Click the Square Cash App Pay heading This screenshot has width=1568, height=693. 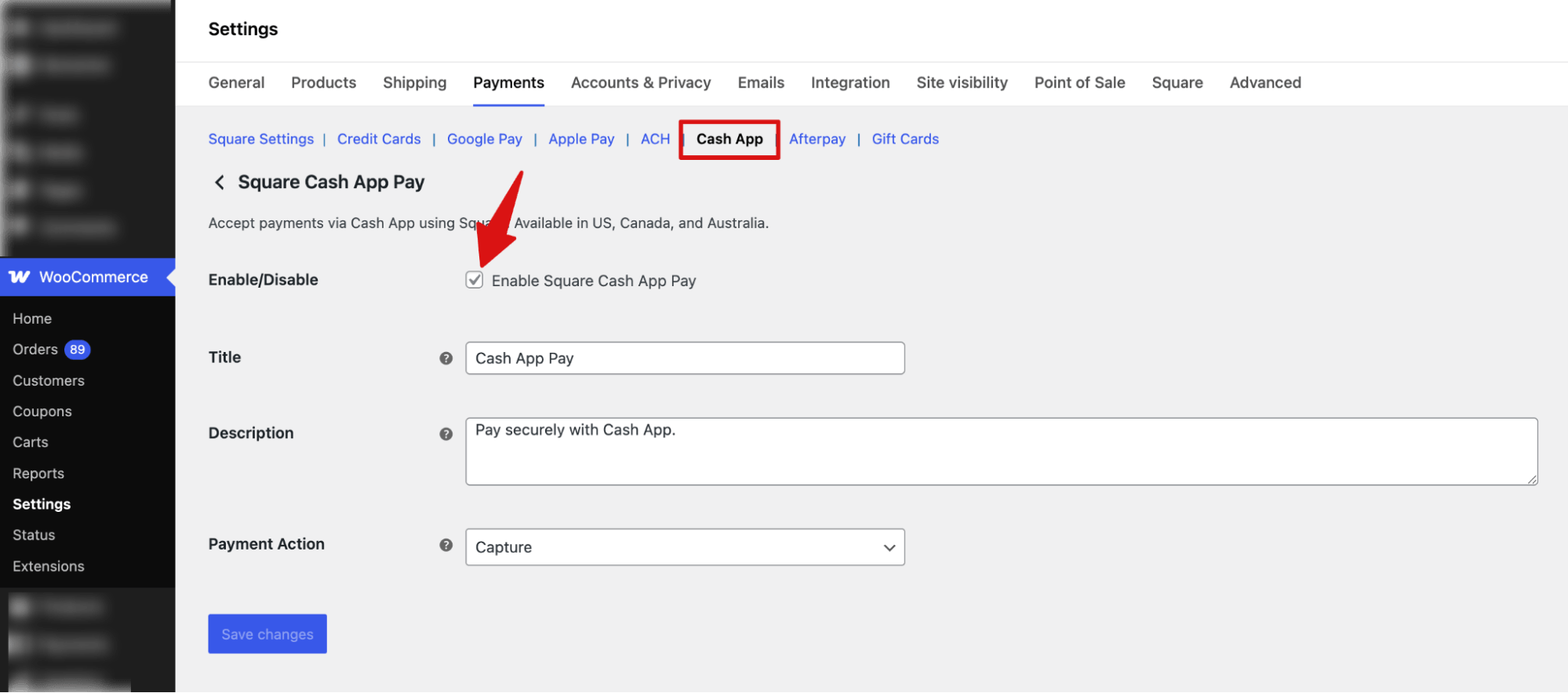click(331, 183)
